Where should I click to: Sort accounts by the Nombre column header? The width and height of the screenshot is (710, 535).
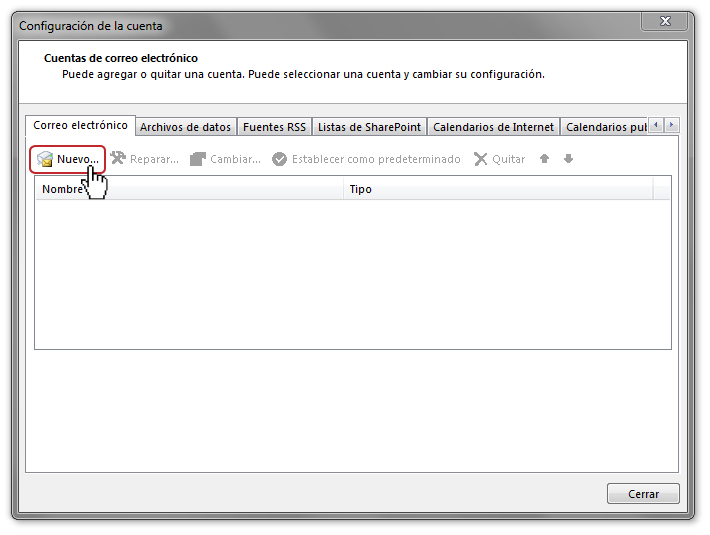189,189
